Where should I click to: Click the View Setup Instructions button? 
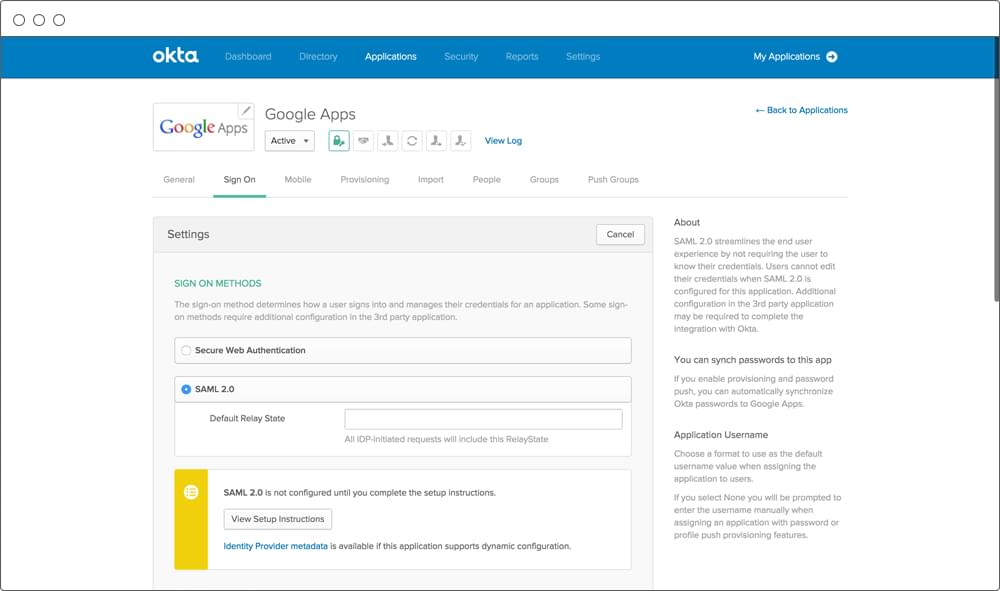coord(277,519)
